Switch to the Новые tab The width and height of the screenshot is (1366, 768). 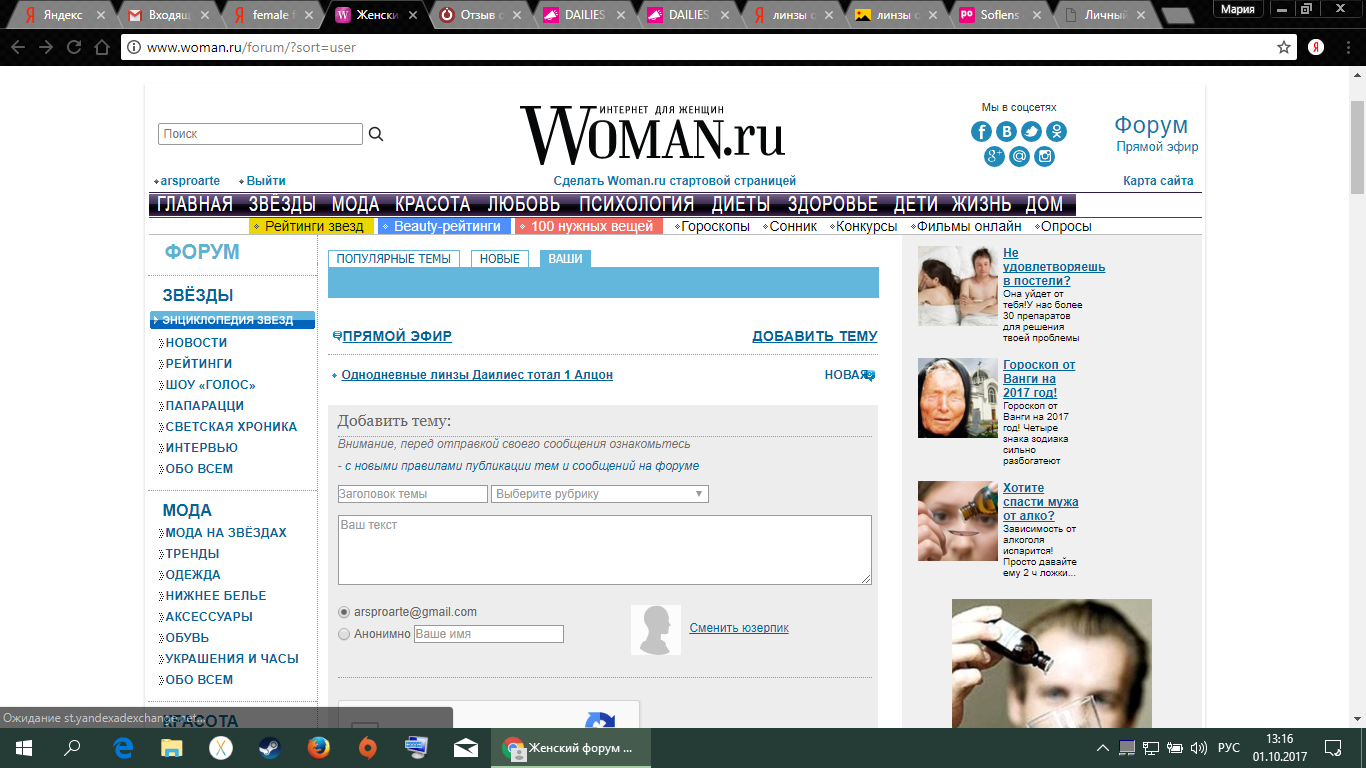click(499, 259)
